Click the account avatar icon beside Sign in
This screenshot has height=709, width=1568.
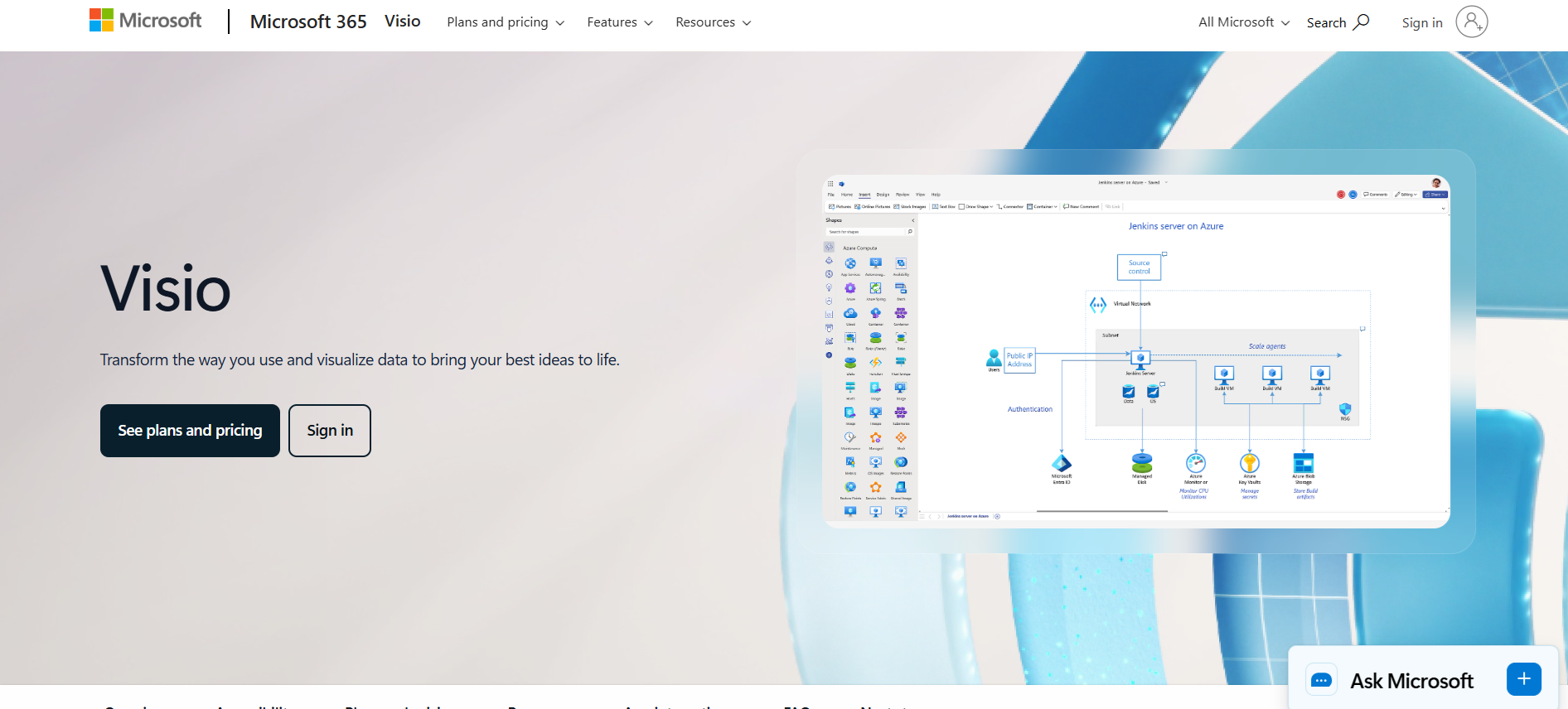tap(1472, 22)
